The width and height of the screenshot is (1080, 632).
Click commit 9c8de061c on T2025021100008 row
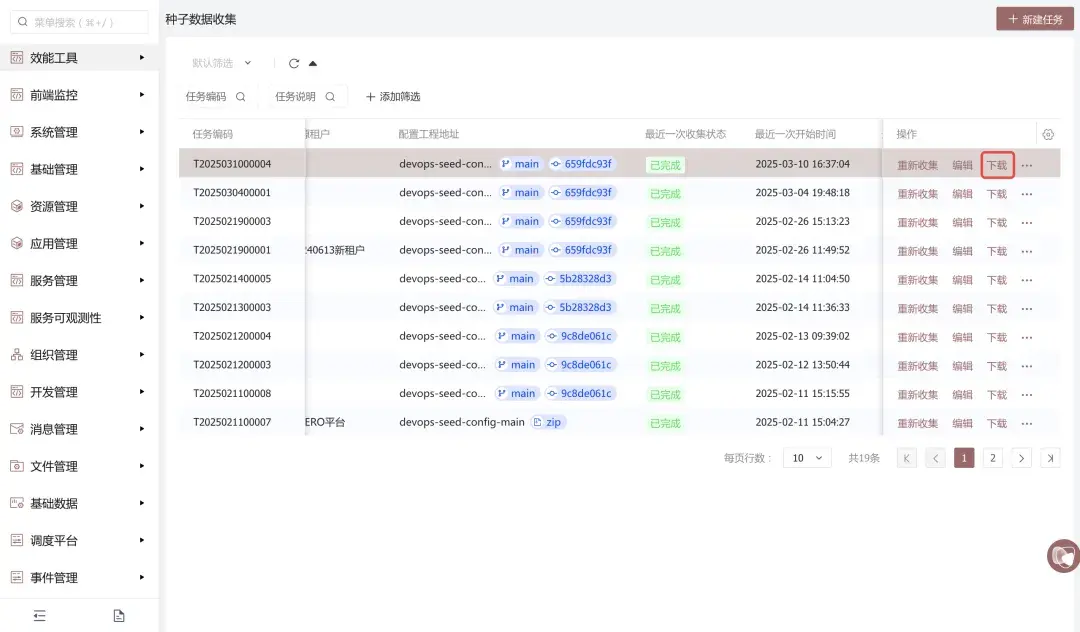[x=580, y=393]
